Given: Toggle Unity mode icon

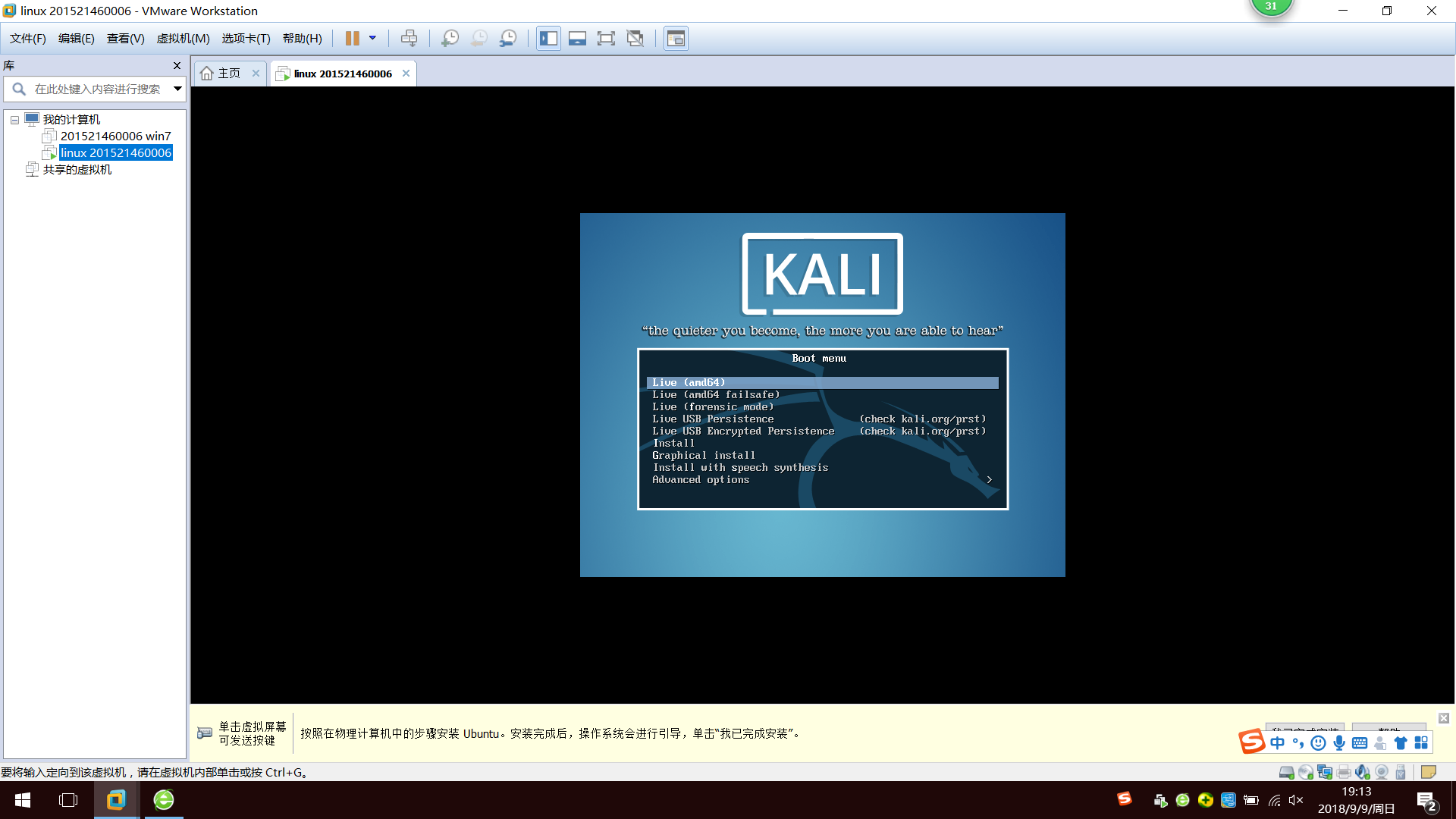Looking at the screenshot, I should 635,38.
